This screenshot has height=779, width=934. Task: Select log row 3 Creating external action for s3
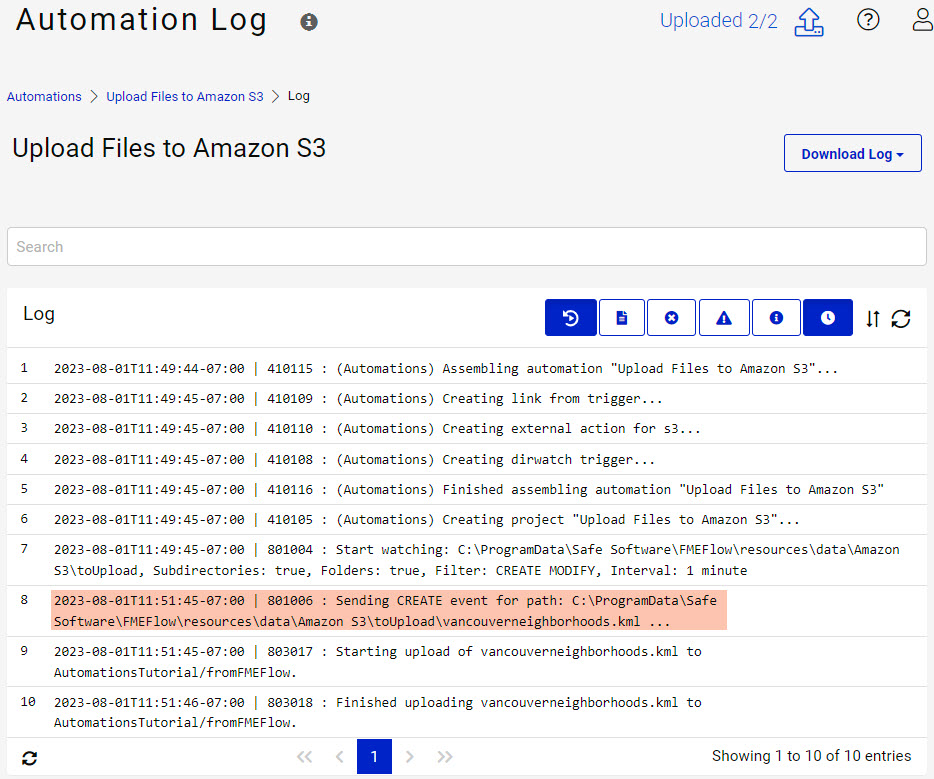click(x=466, y=429)
